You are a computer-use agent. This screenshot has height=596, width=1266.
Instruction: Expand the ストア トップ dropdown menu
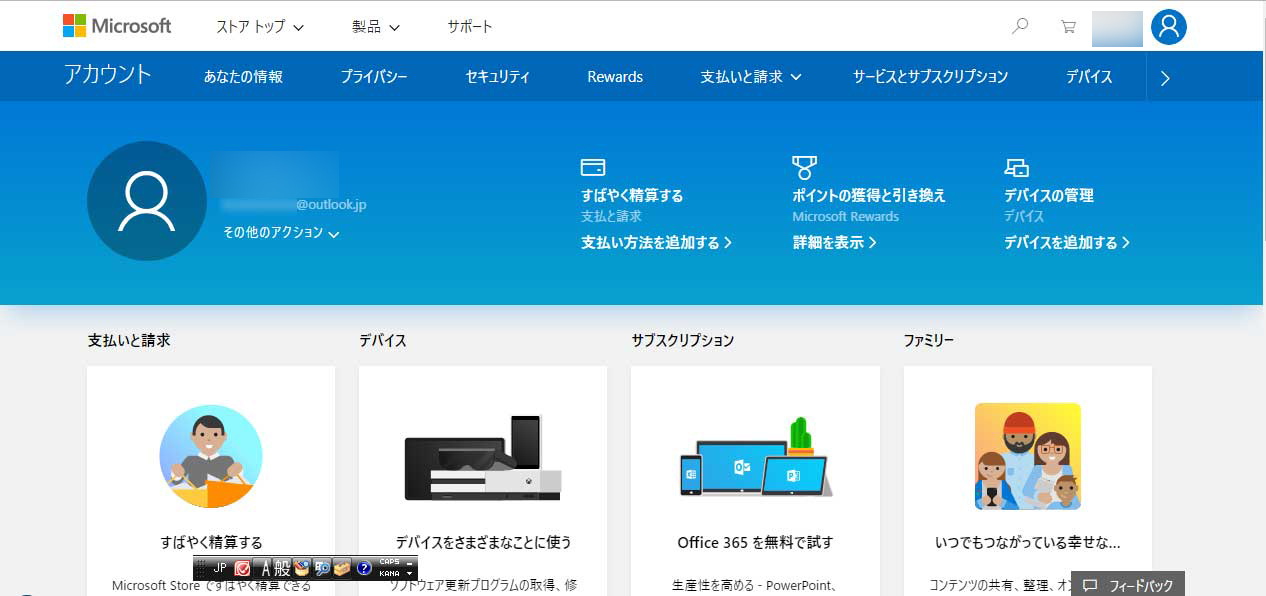(x=260, y=27)
